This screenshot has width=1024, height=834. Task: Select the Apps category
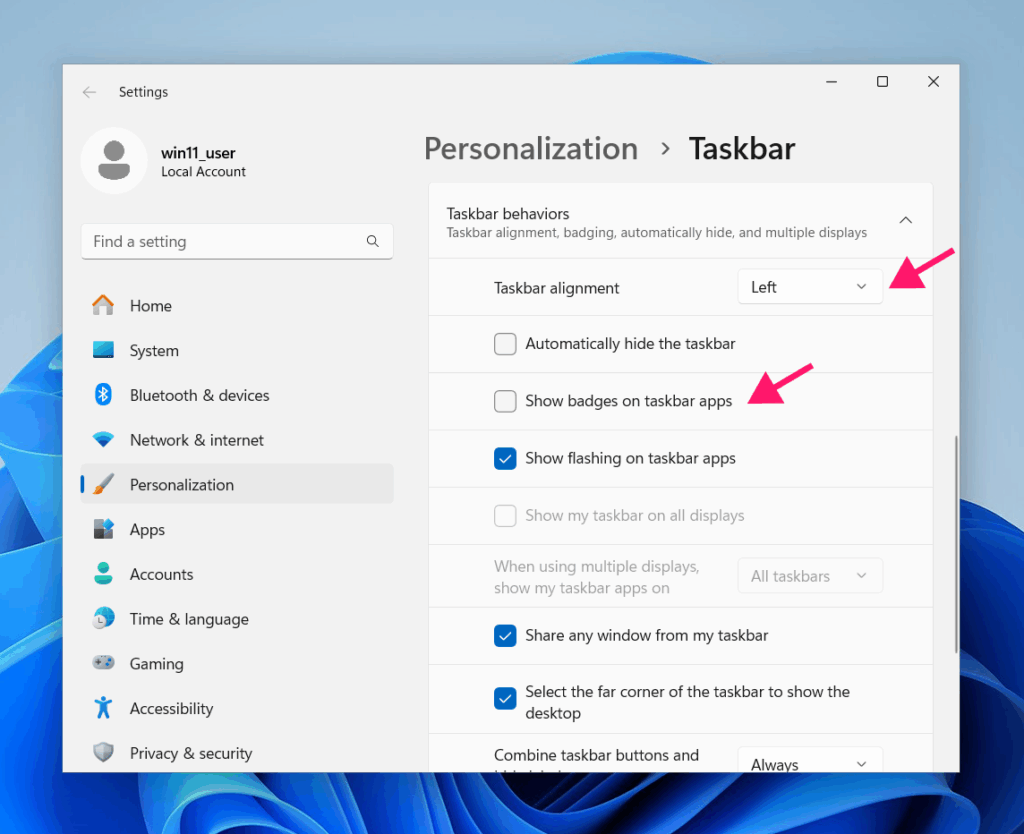coord(236,530)
